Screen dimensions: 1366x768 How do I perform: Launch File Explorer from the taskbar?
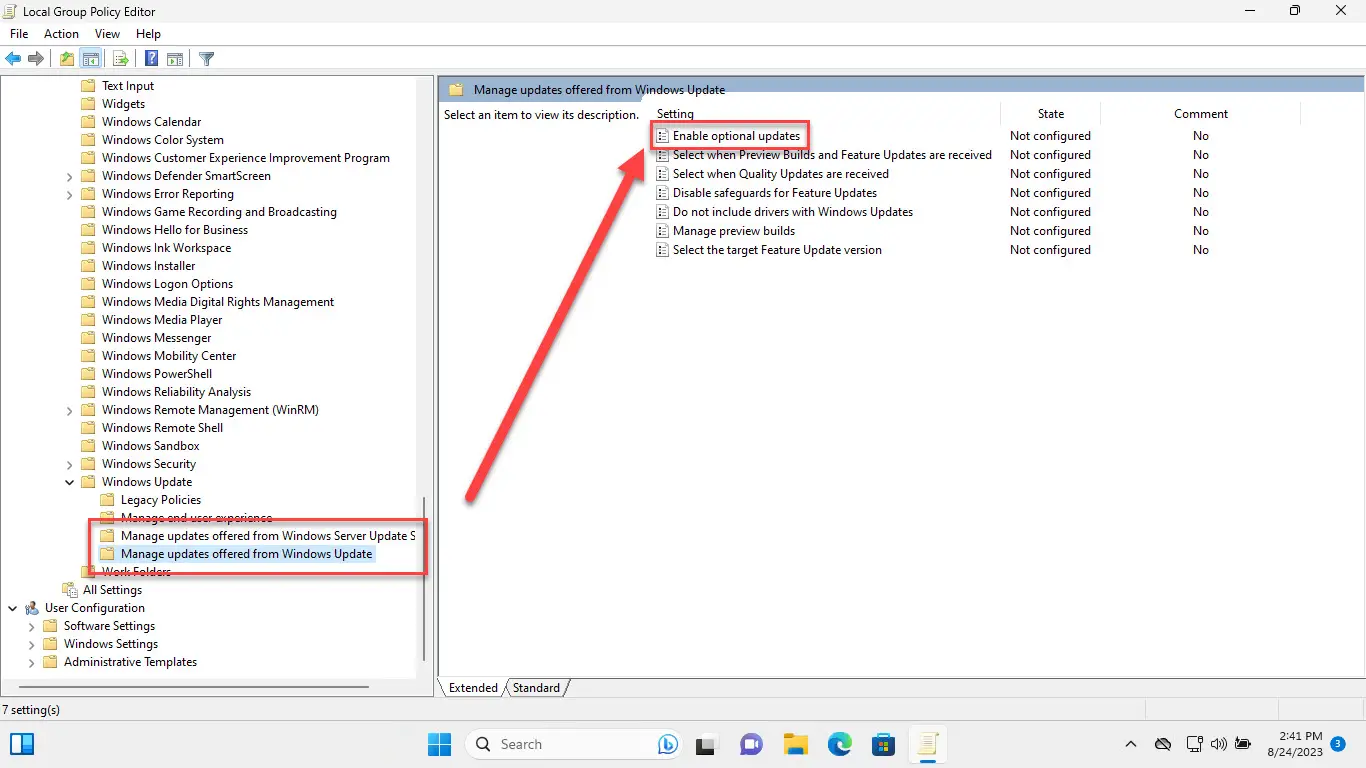pos(795,744)
